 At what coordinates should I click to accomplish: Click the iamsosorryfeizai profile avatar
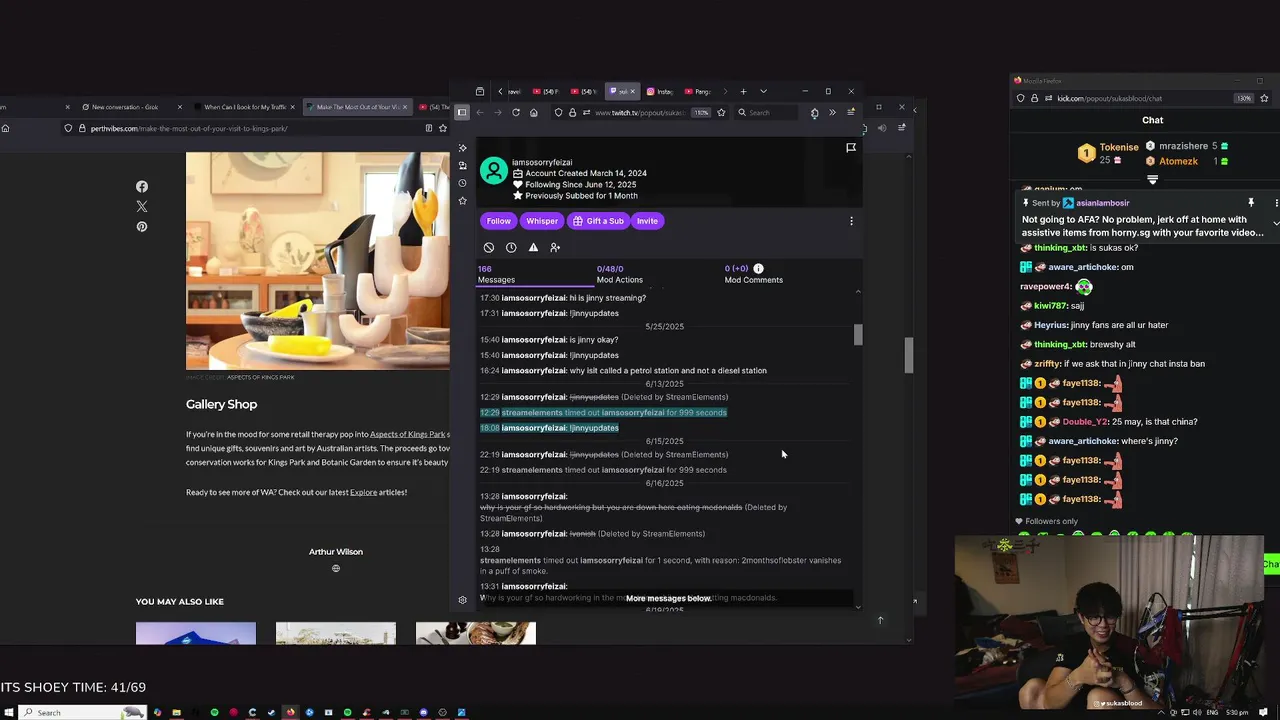point(494,171)
